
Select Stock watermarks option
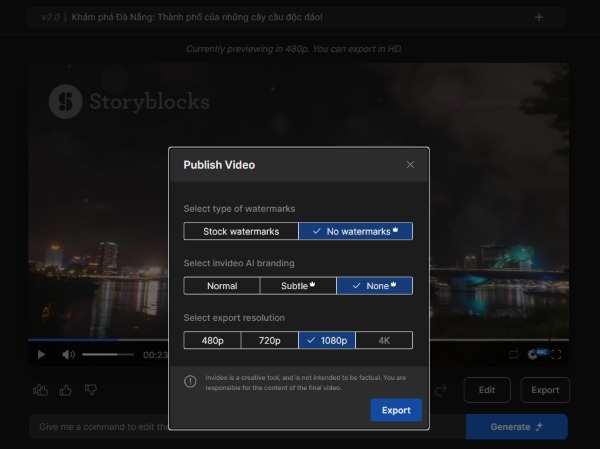tap(241, 231)
